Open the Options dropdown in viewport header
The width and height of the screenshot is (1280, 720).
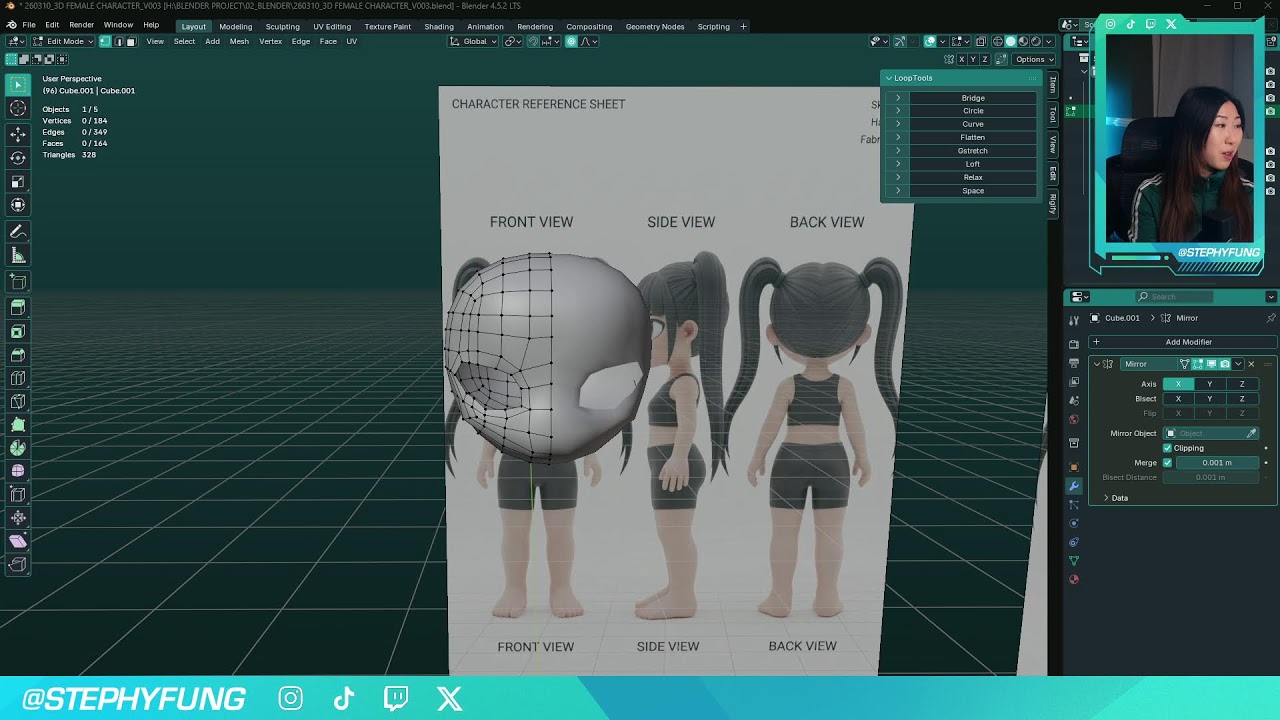pos(1032,59)
